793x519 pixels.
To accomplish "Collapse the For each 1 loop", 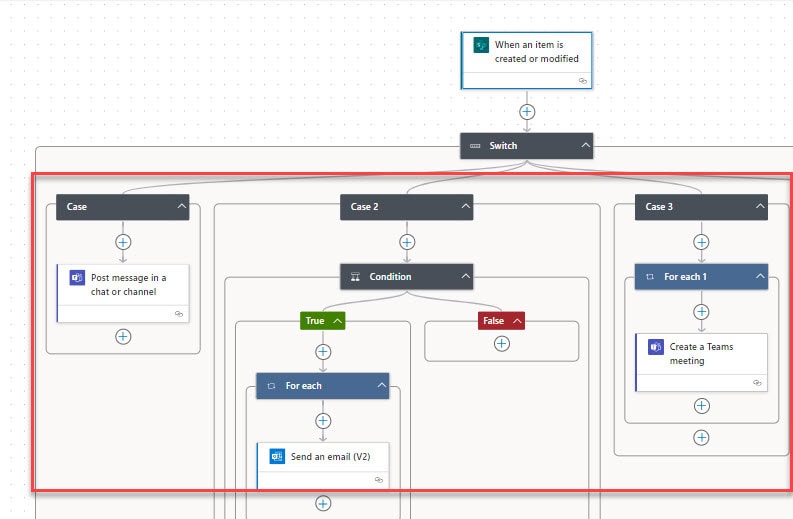I will pos(760,276).
